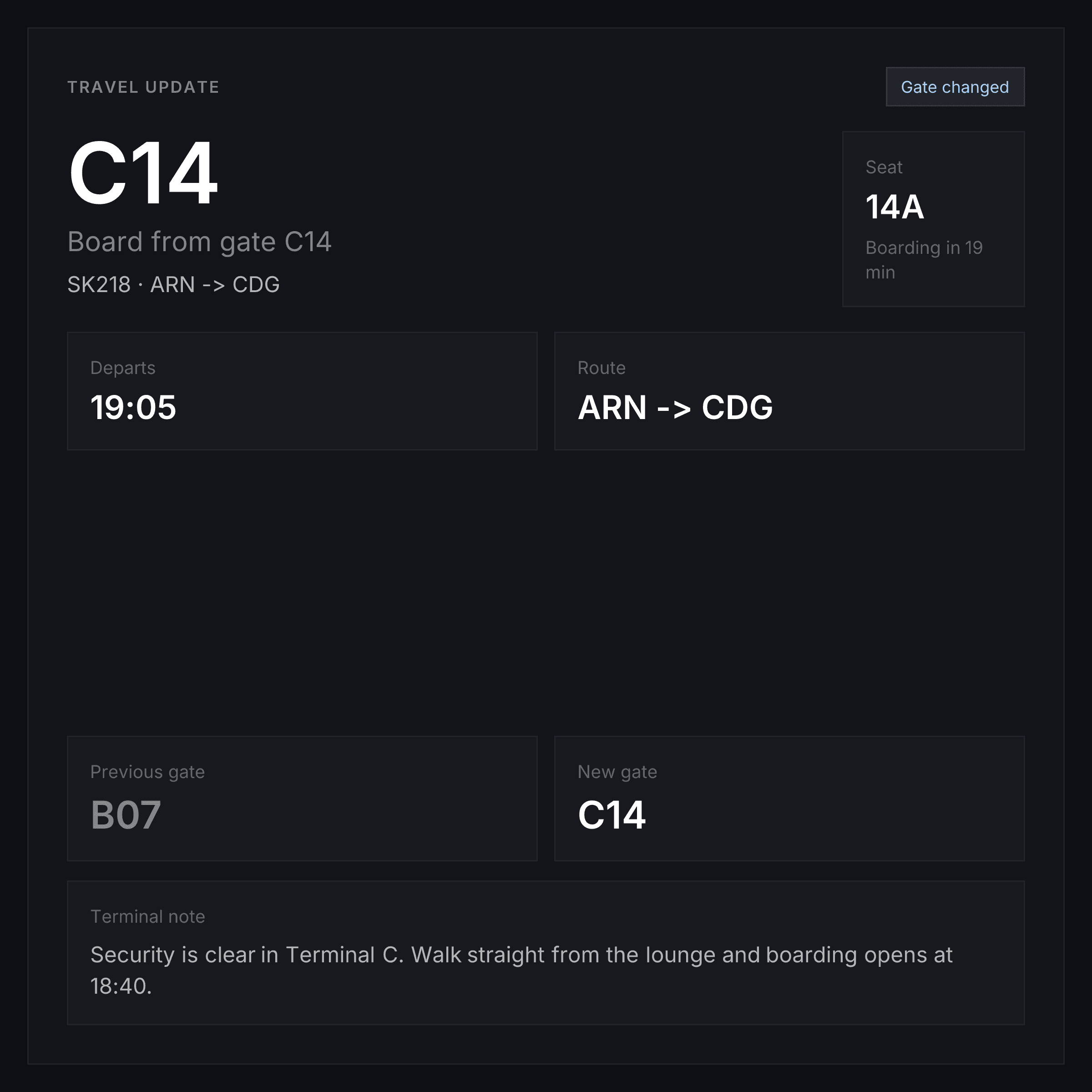Click the 19:05 departure time
Screen dimensions: 1092x1092
pyautogui.click(x=133, y=408)
